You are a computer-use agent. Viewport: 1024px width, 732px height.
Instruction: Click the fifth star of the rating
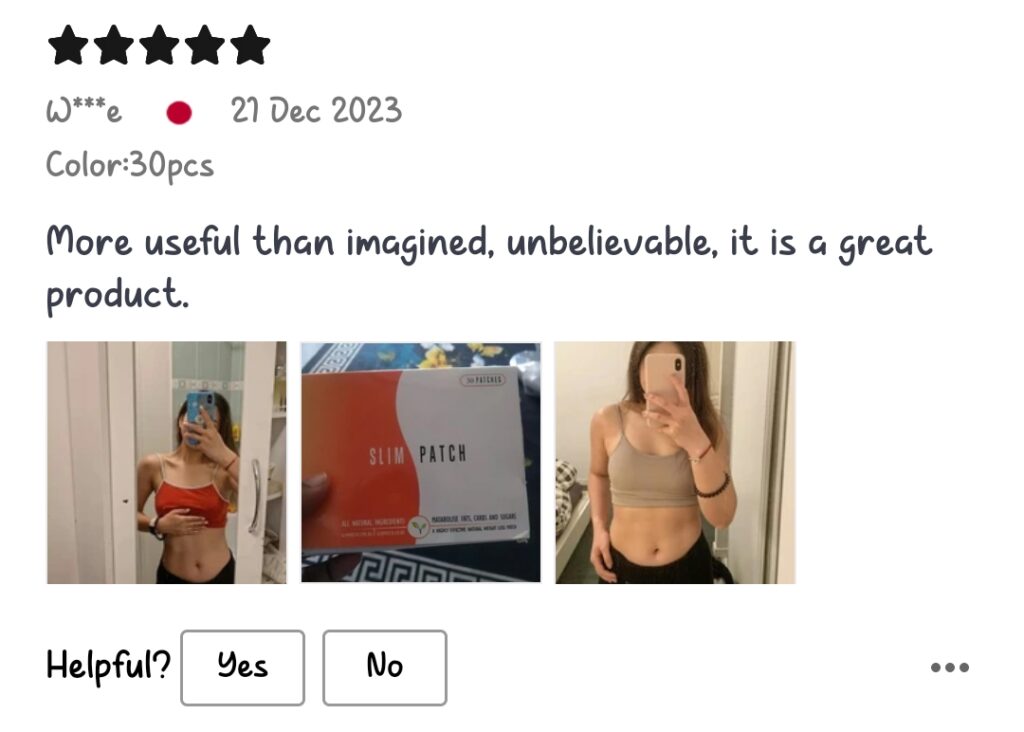[250, 45]
